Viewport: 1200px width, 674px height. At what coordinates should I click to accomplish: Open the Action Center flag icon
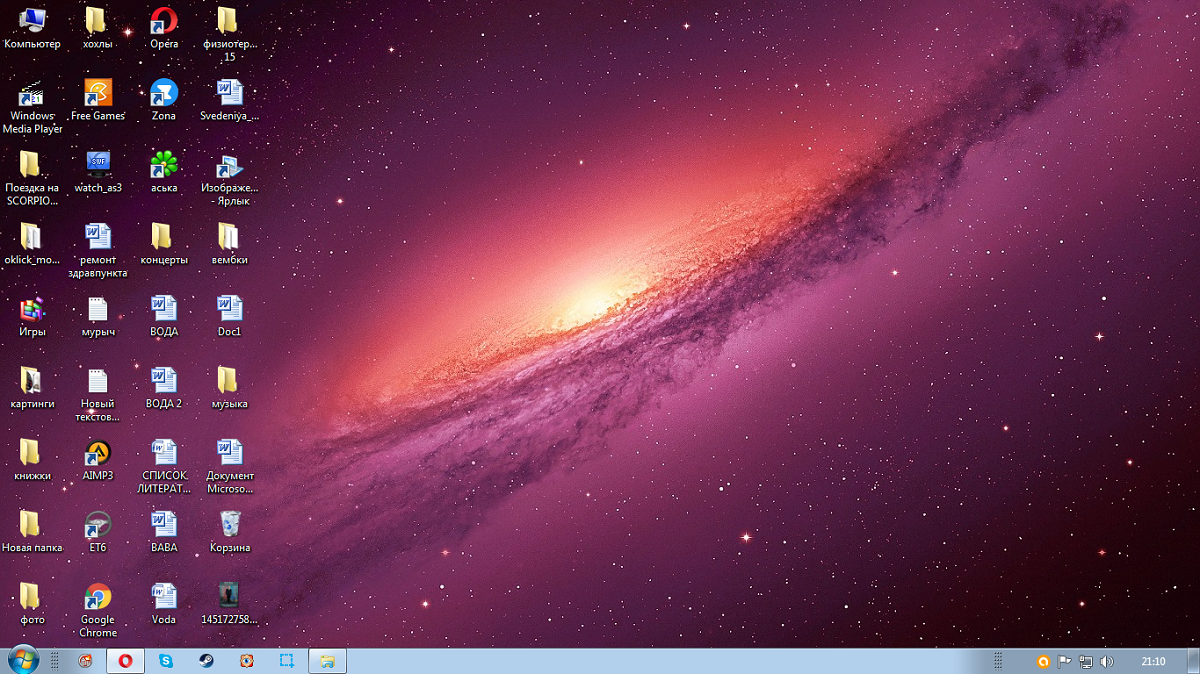tap(1064, 661)
